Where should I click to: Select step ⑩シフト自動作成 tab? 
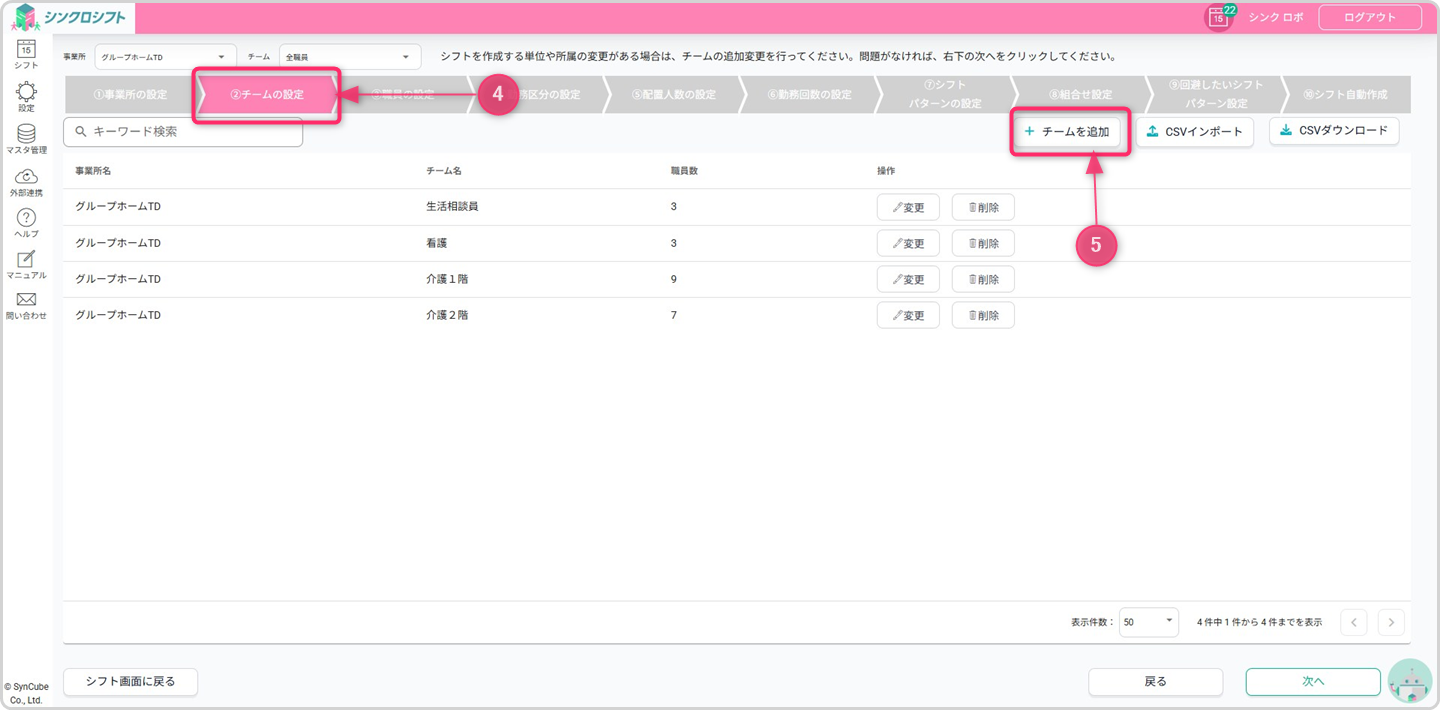pos(1344,95)
